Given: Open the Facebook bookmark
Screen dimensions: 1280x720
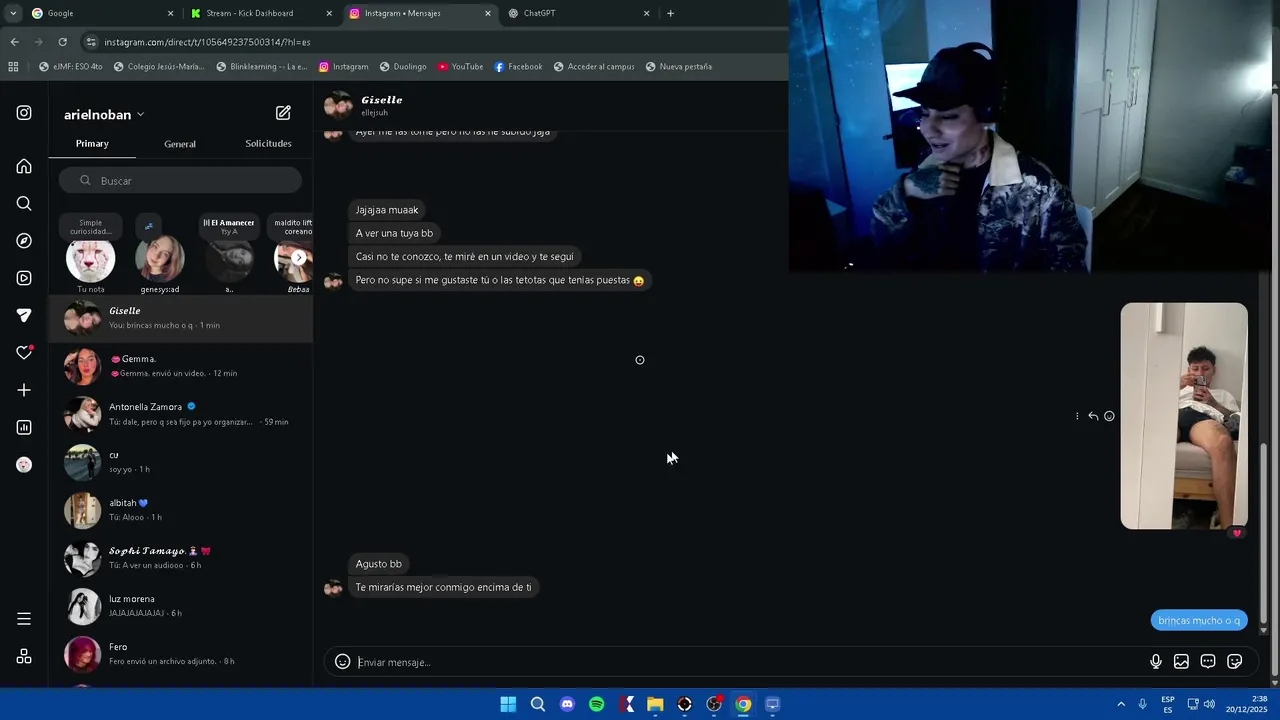Looking at the screenshot, I should point(518,67).
